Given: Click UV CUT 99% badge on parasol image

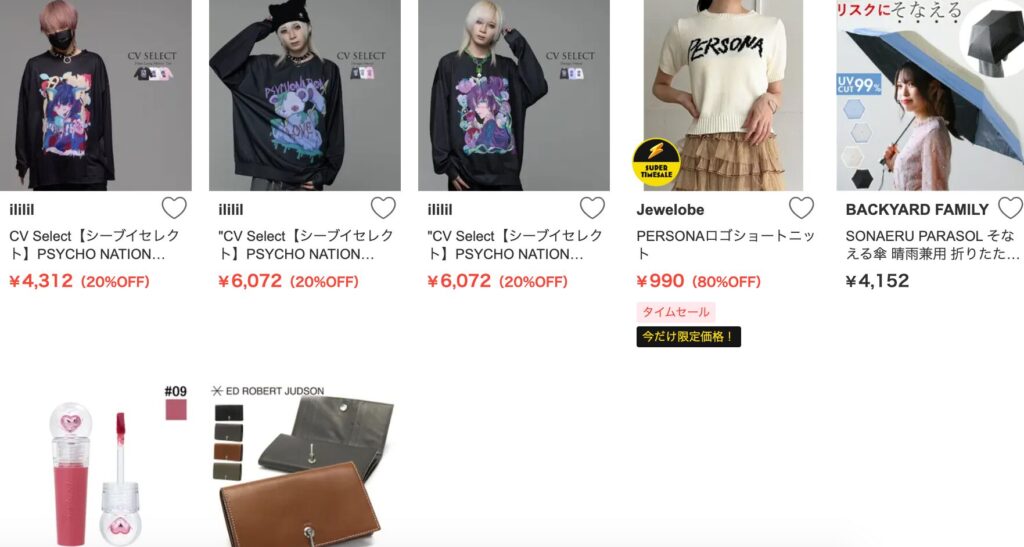Looking at the screenshot, I should [859, 84].
